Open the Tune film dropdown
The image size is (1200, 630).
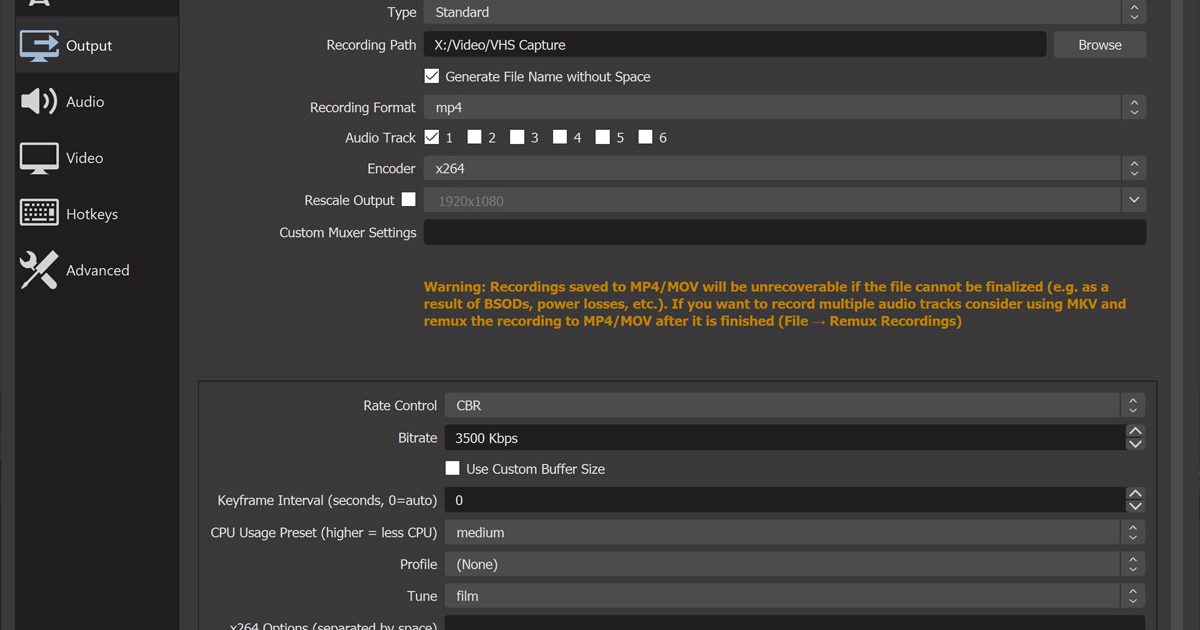pyautogui.click(x=794, y=596)
